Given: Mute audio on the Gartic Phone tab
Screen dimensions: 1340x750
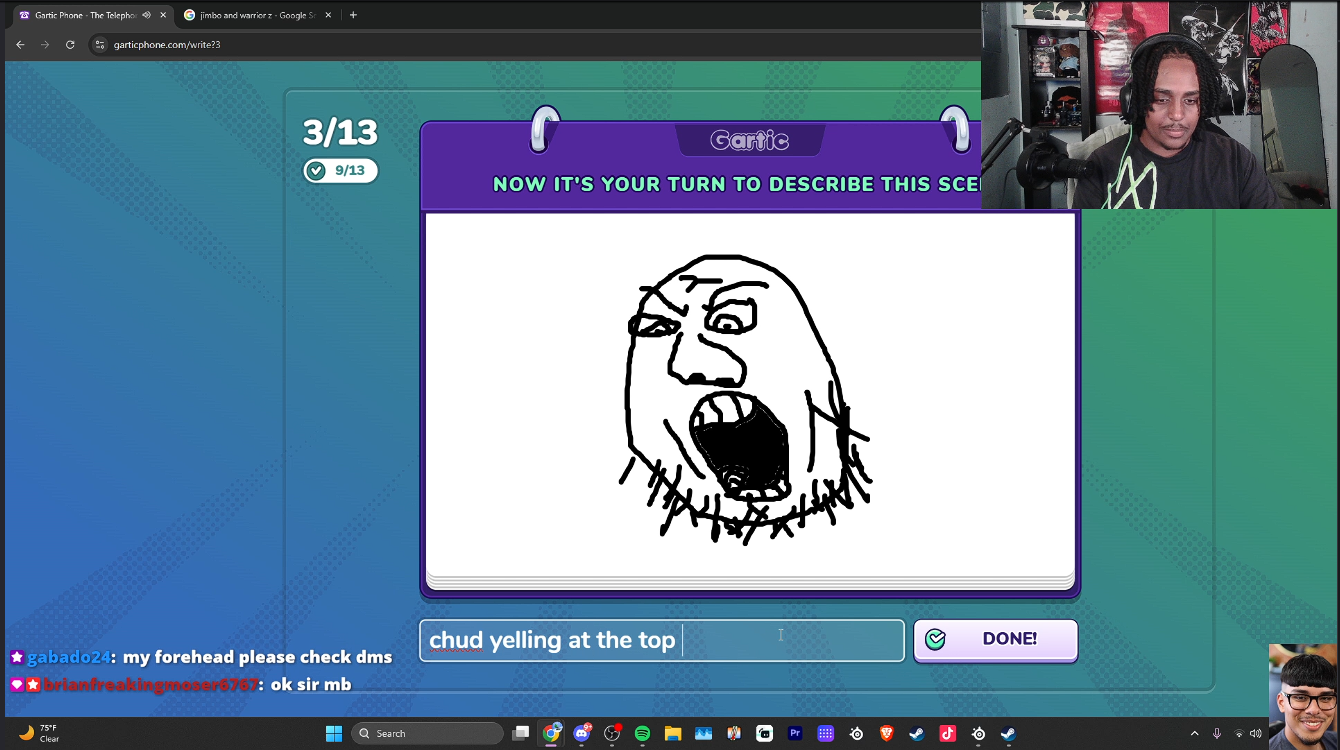Looking at the screenshot, I should click(147, 15).
